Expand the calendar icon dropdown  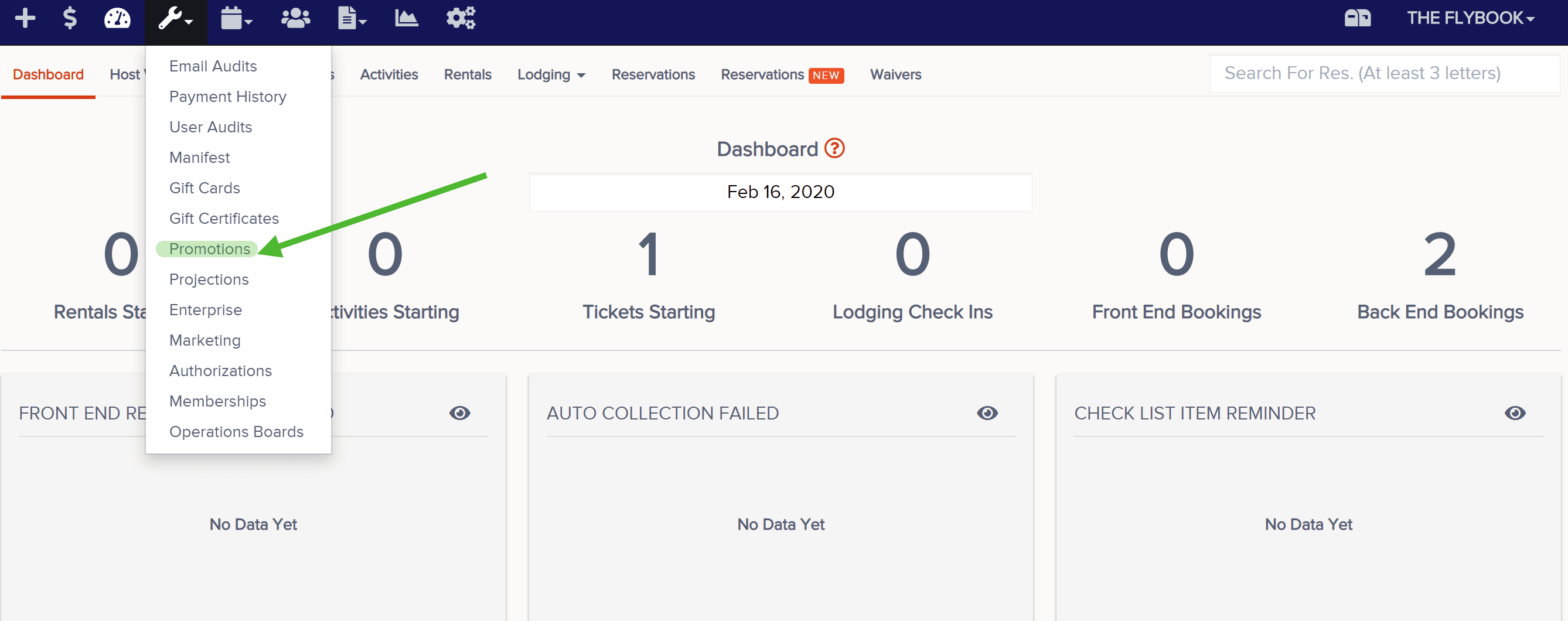[236, 18]
